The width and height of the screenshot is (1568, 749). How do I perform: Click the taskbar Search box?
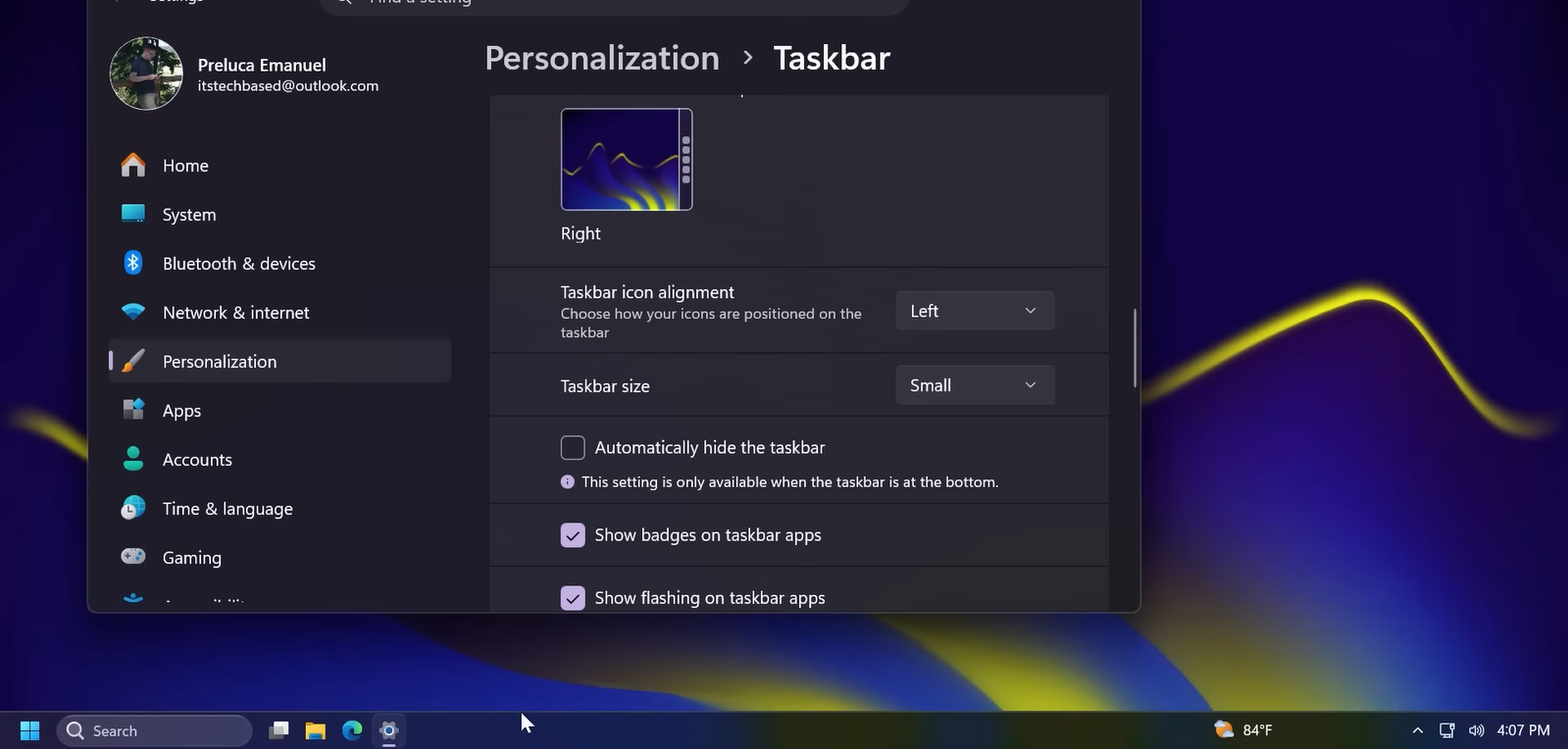(155, 730)
